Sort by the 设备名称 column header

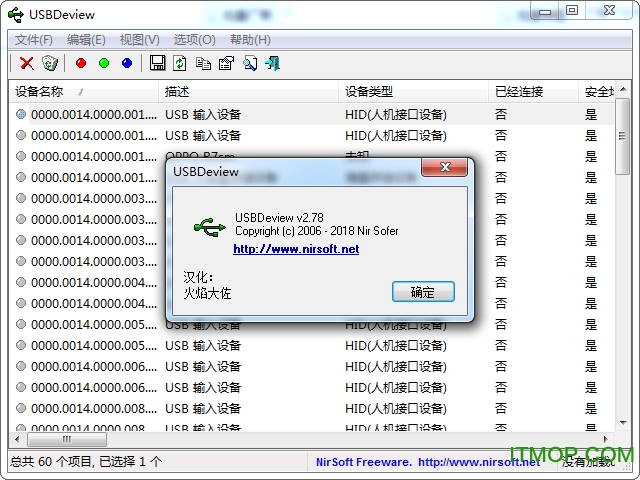[x=83, y=91]
